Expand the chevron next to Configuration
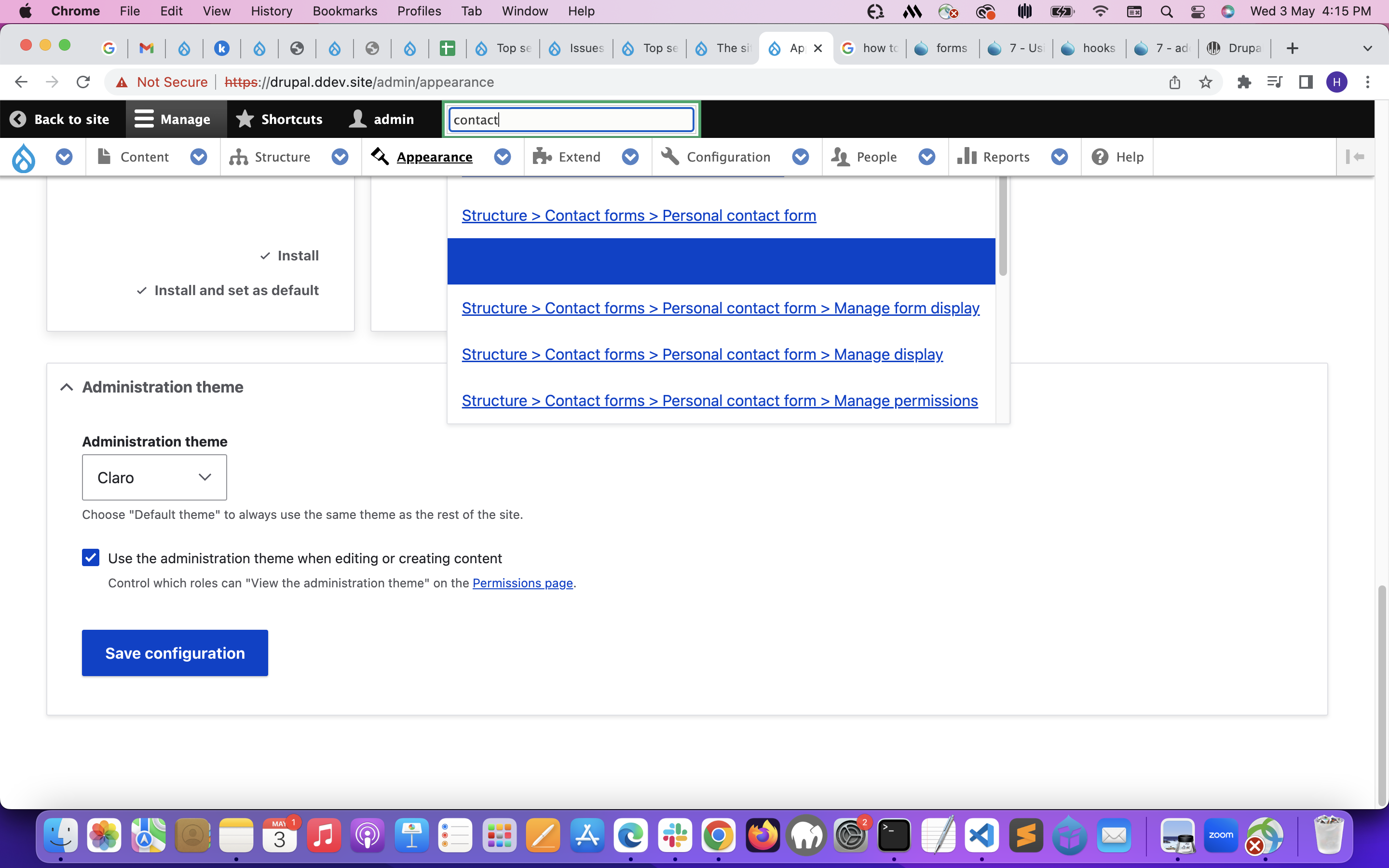 click(x=801, y=157)
